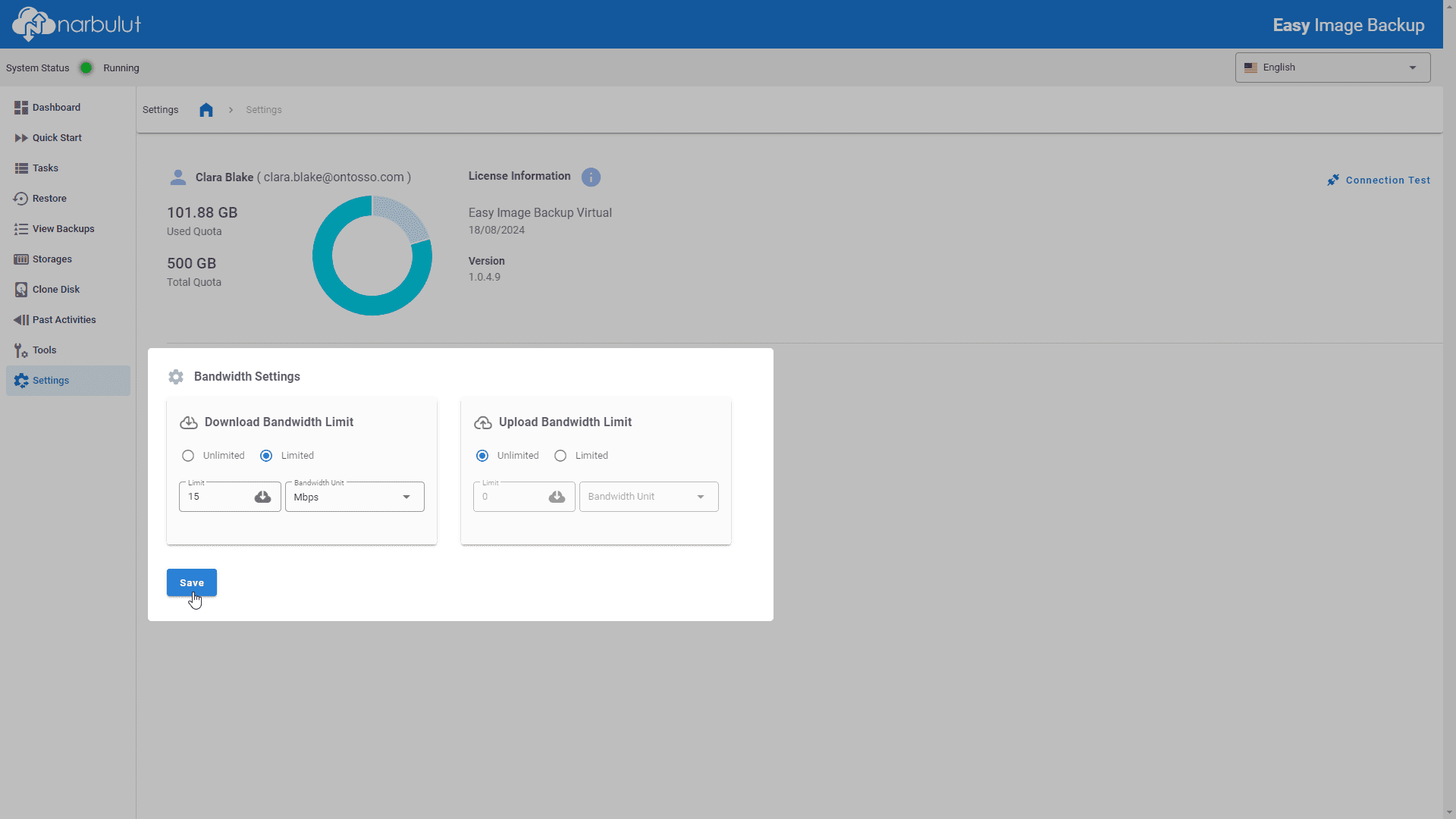The image size is (1456, 819).
Task: Open Past Activities from sidebar
Action: click(68, 320)
